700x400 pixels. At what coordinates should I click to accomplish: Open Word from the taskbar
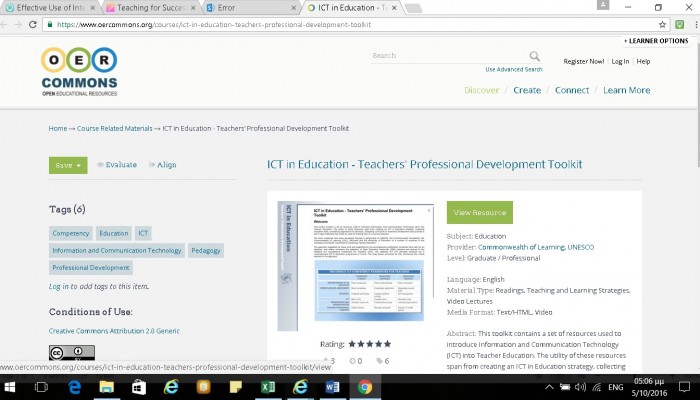(333, 386)
